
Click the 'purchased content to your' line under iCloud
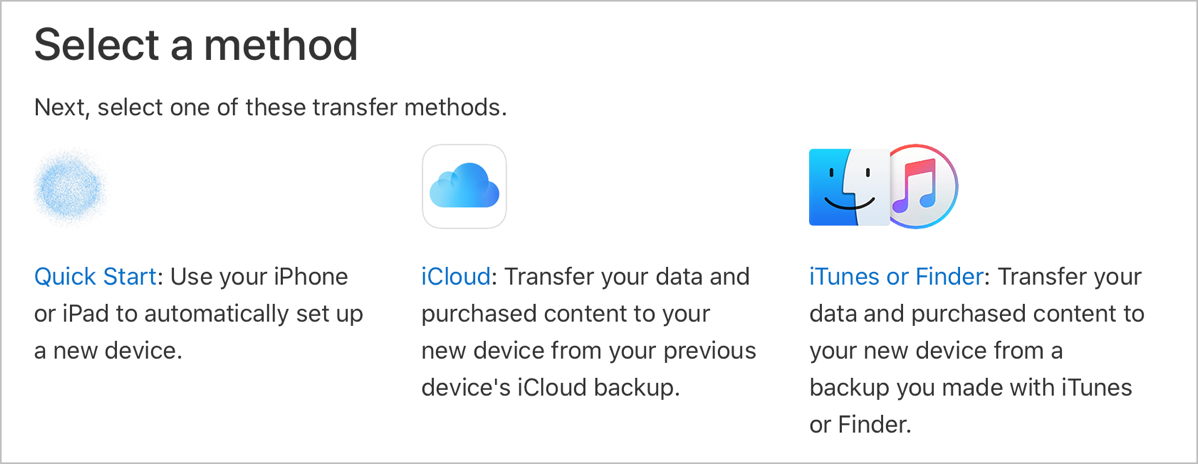[x=565, y=314]
